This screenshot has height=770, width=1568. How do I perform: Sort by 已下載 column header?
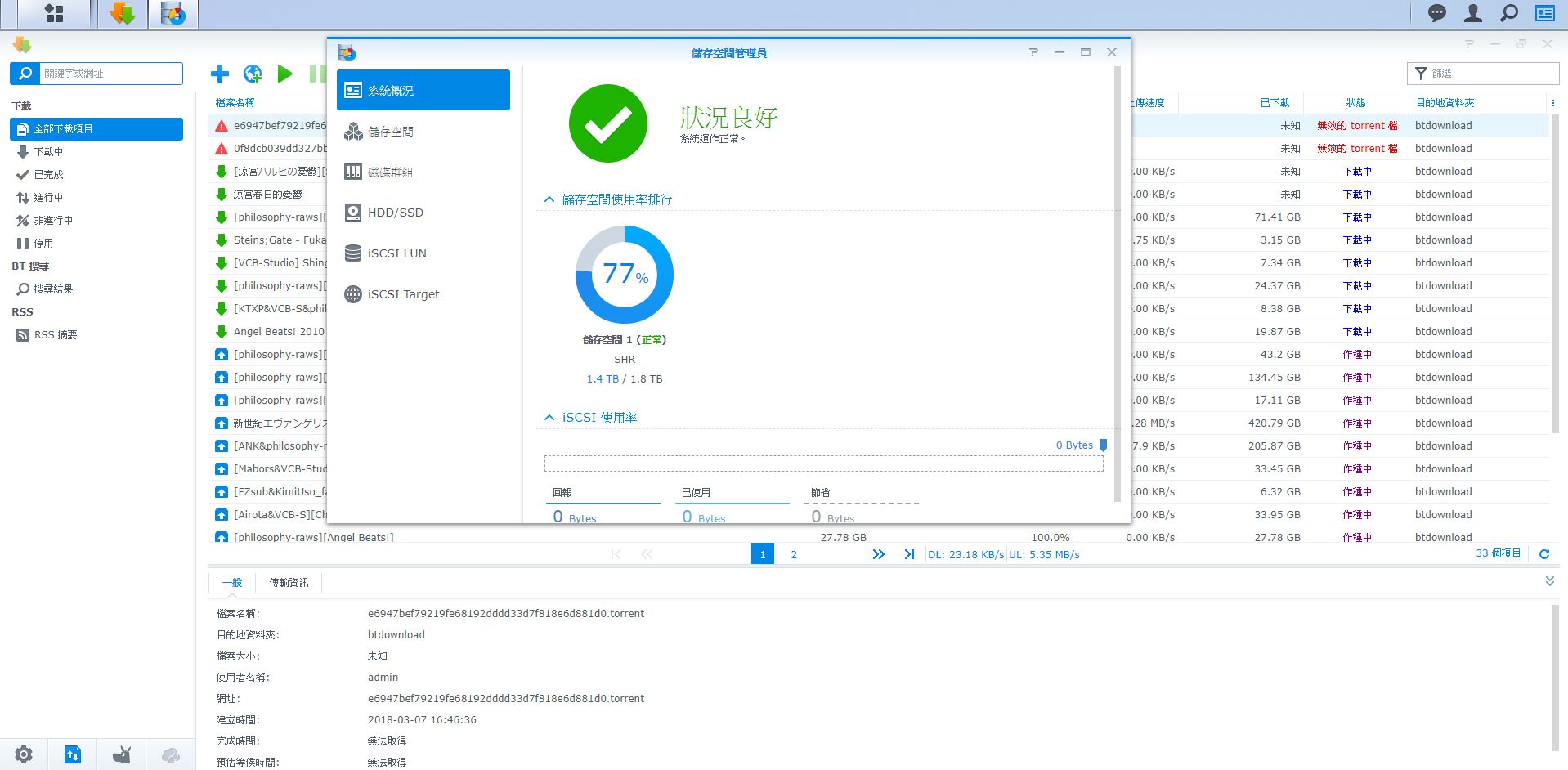point(1275,103)
